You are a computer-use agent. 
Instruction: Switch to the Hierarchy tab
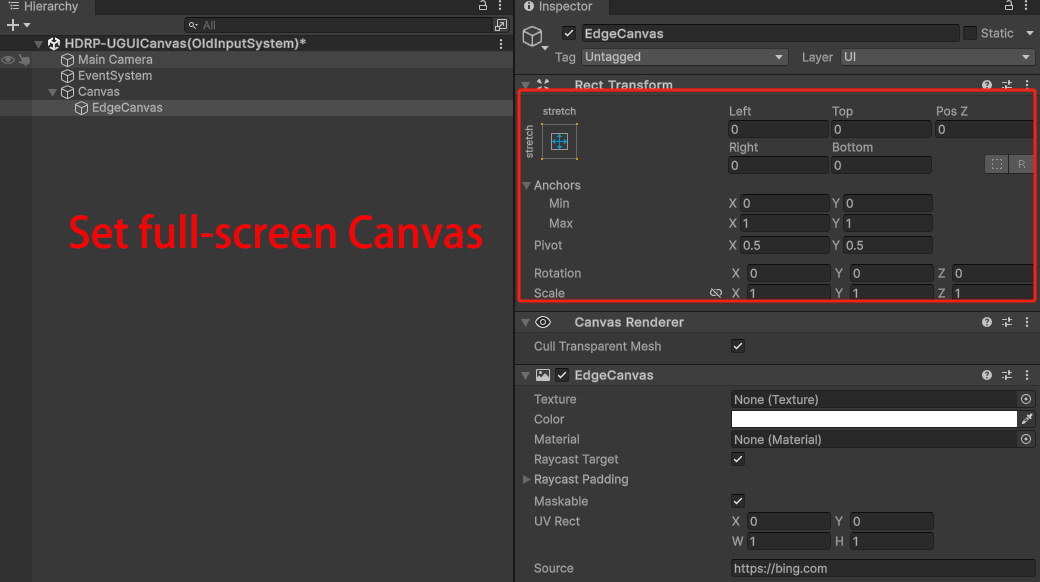tap(46, 7)
